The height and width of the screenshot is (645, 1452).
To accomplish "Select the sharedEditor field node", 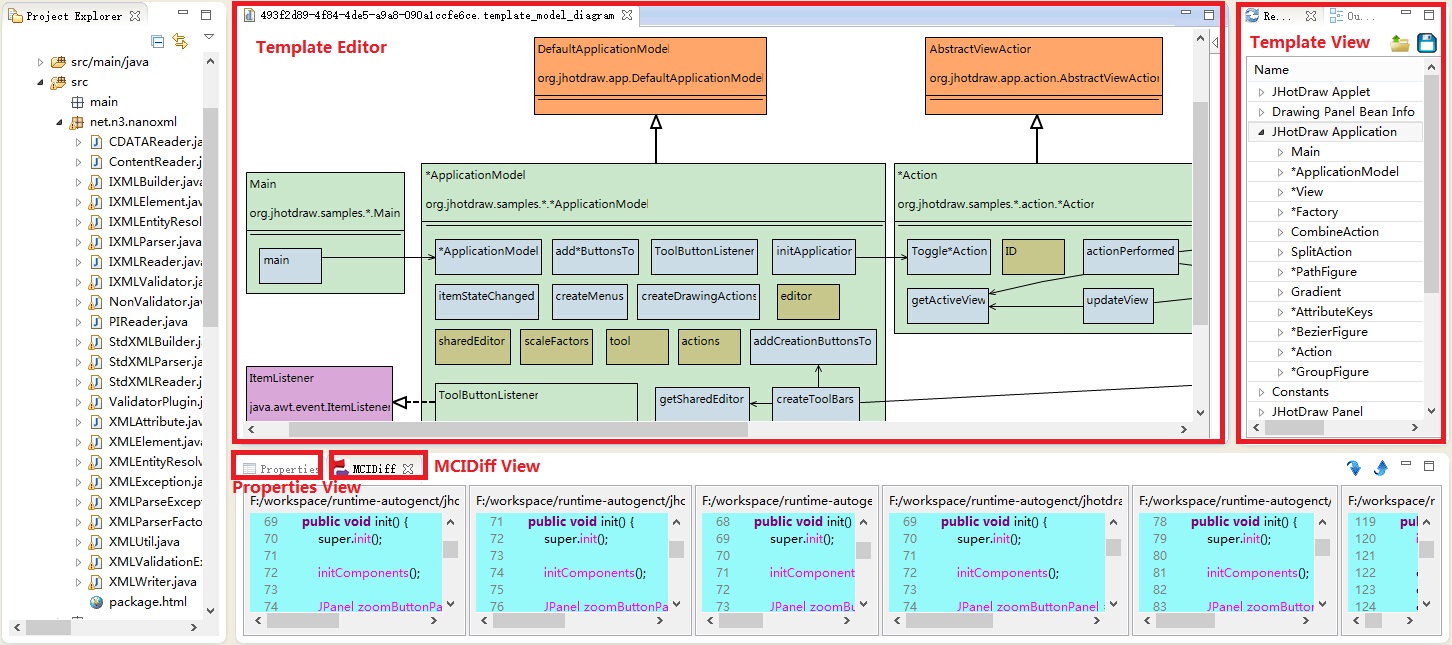I will tap(472, 347).
